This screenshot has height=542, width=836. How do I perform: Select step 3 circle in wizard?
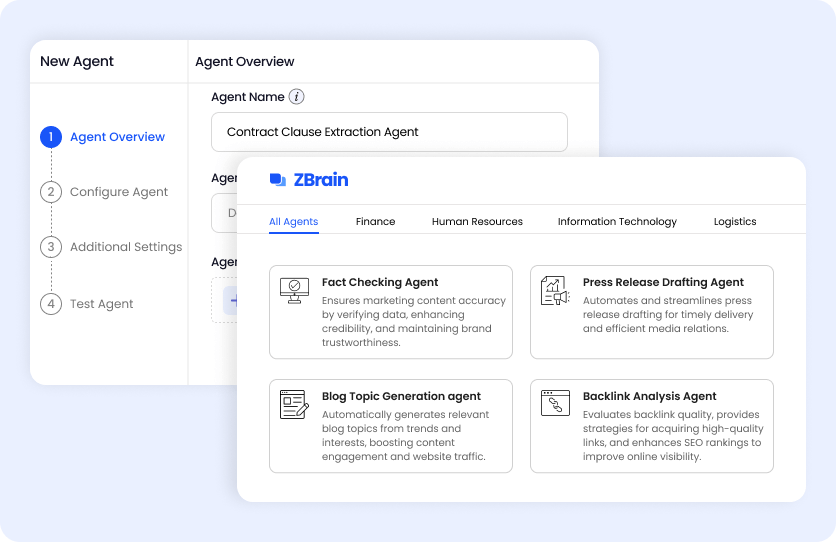pos(51,247)
